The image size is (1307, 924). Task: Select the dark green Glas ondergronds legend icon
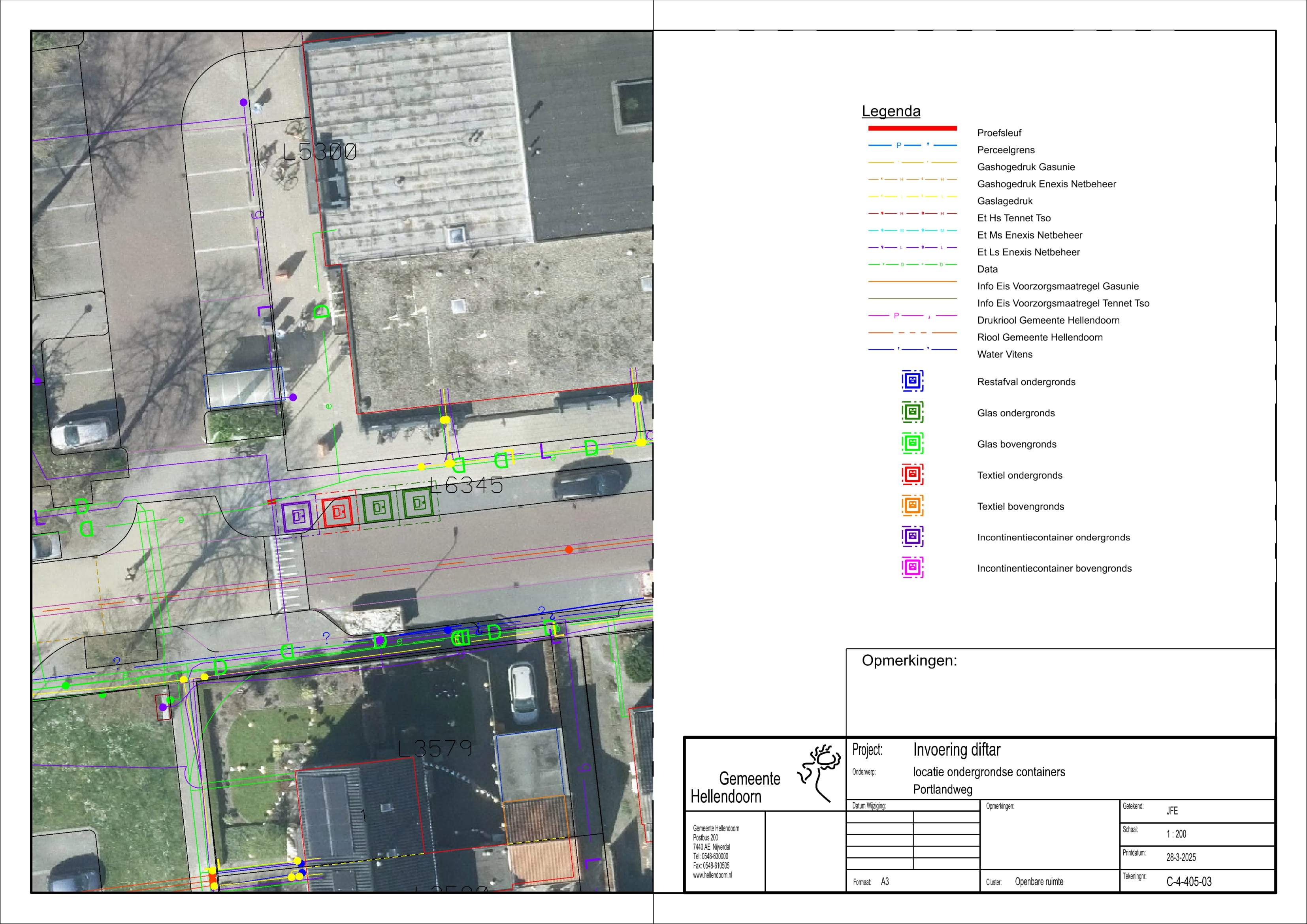[912, 412]
